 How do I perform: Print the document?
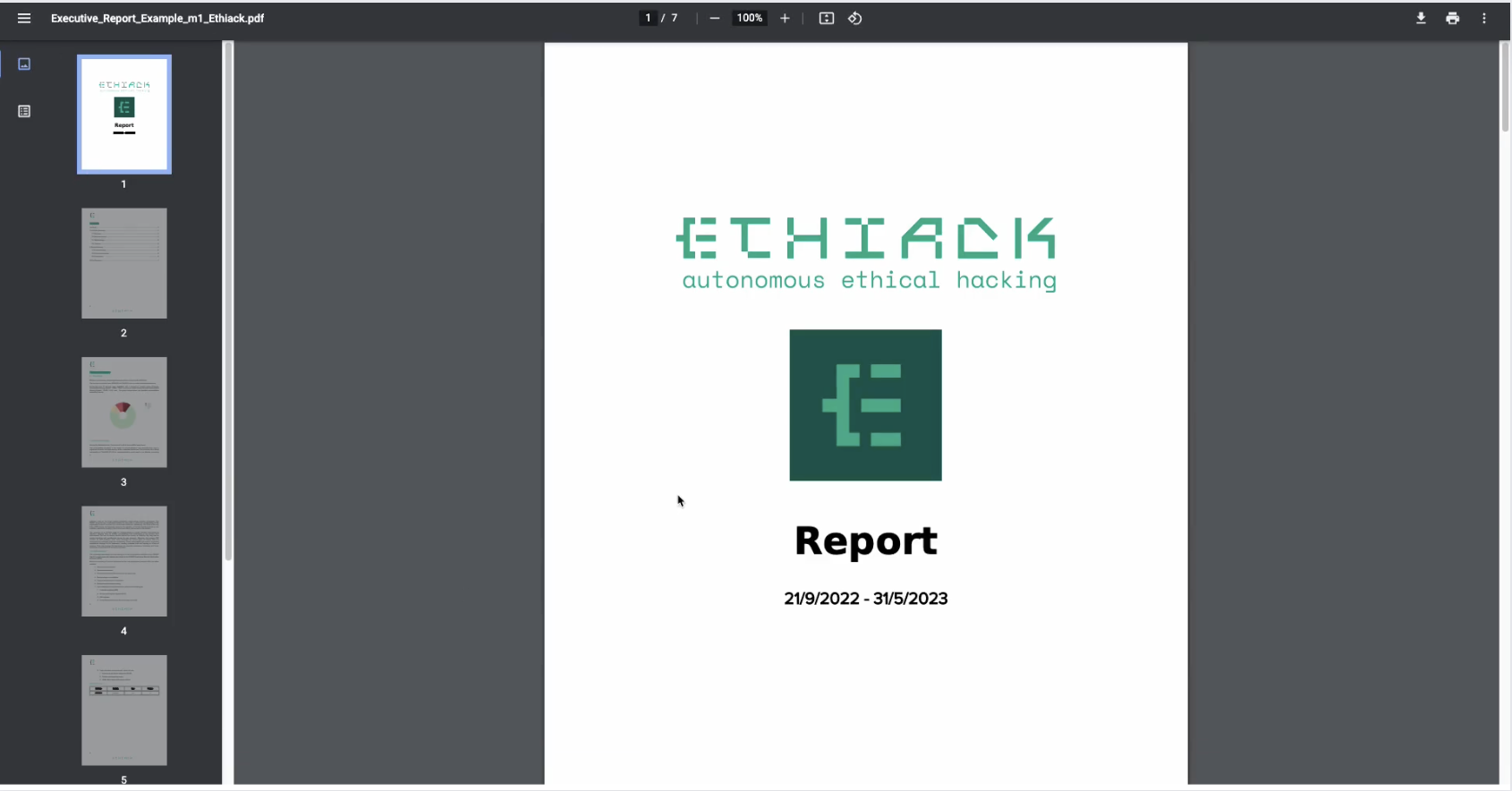tap(1453, 18)
